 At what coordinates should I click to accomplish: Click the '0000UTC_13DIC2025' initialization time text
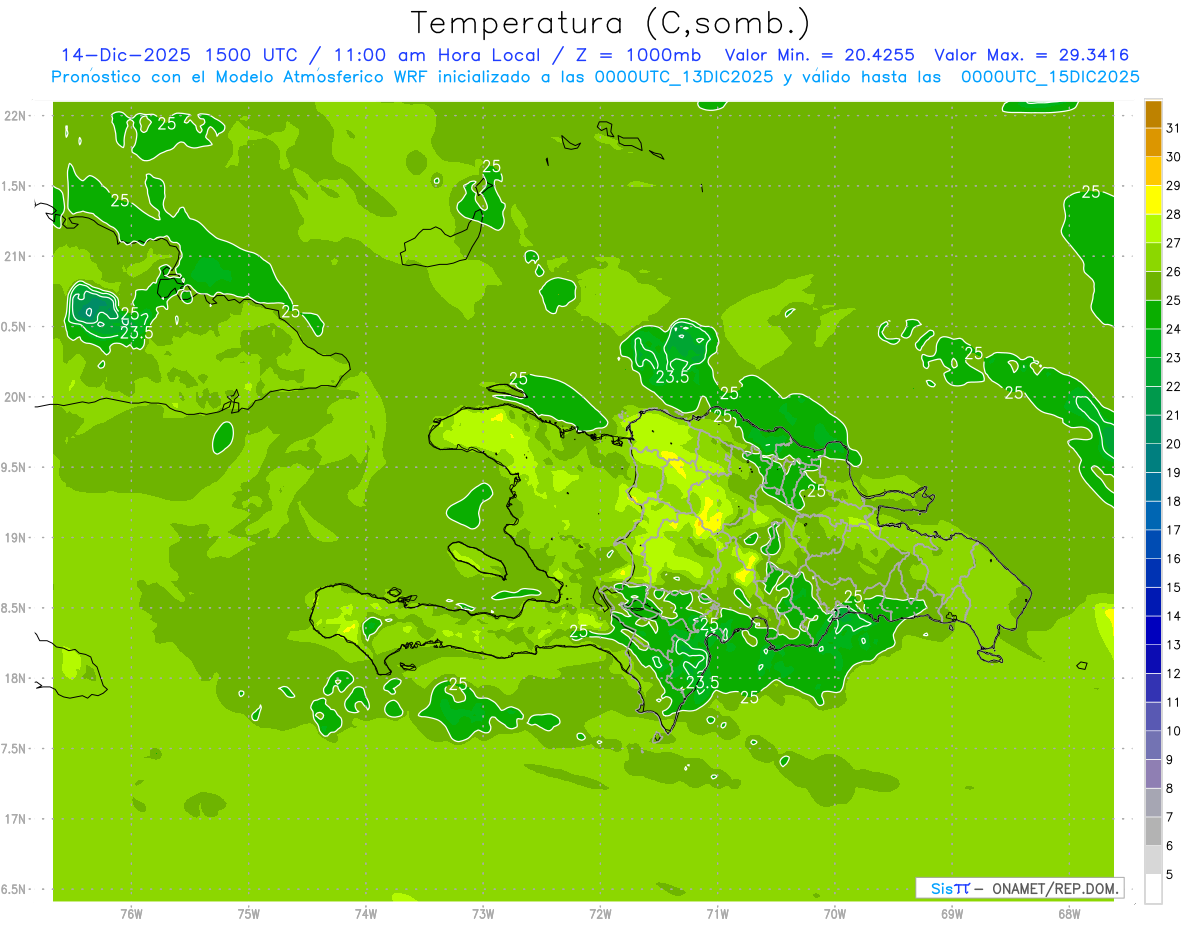(684, 77)
